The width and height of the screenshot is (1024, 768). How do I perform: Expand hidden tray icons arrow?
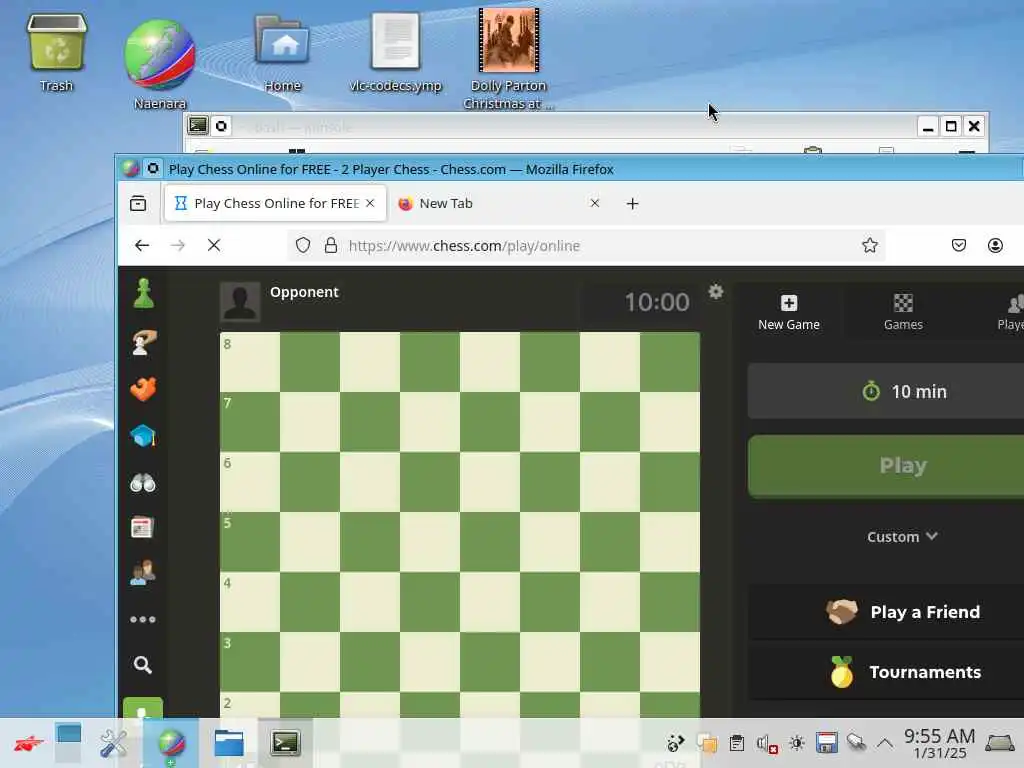(x=885, y=743)
